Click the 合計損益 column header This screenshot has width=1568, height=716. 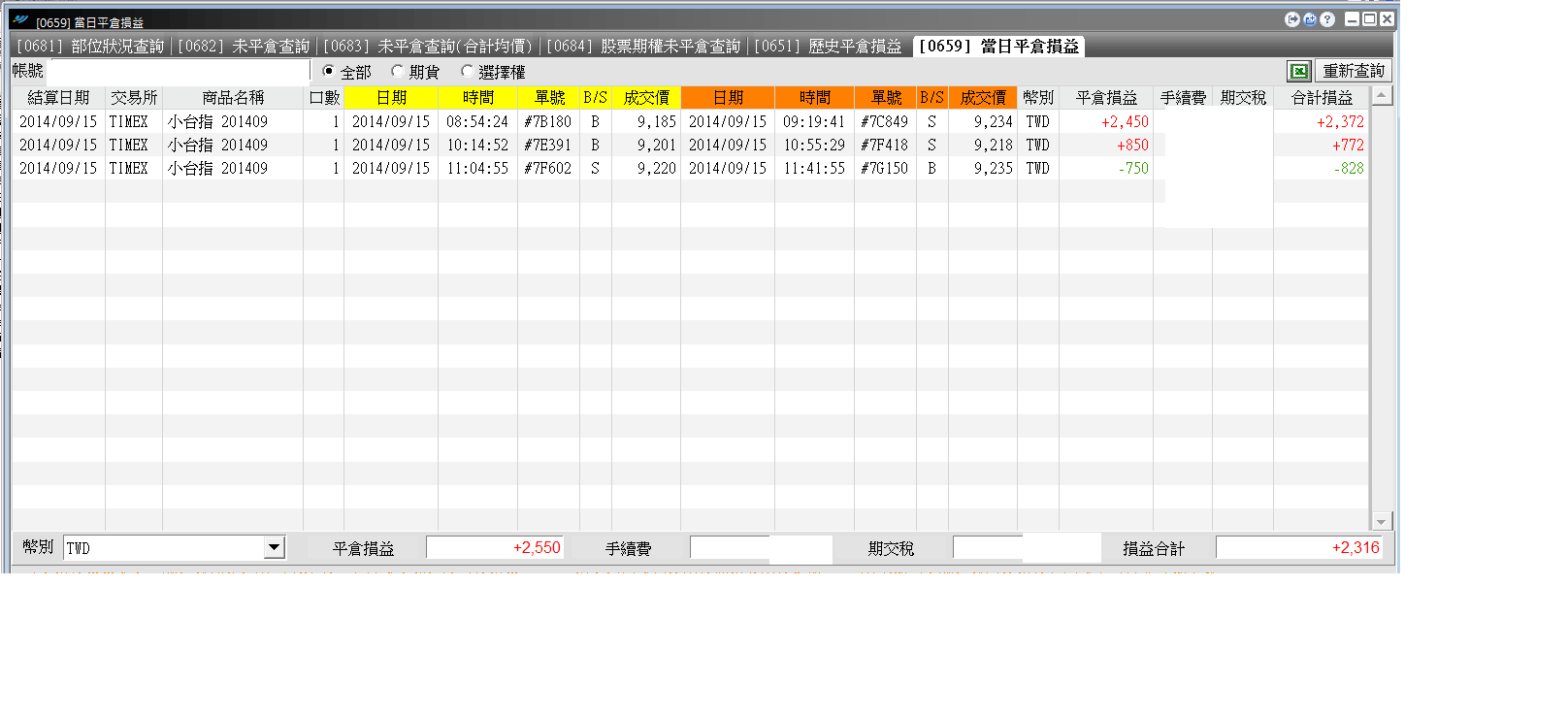click(x=1322, y=98)
